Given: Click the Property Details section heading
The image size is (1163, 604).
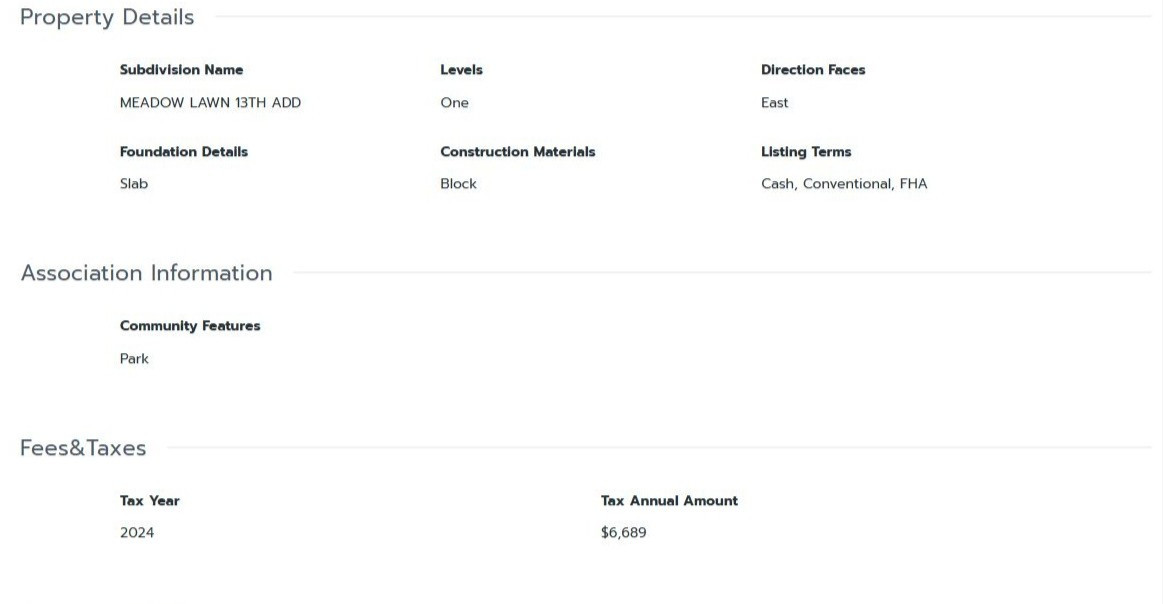Looking at the screenshot, I should 107,17.
